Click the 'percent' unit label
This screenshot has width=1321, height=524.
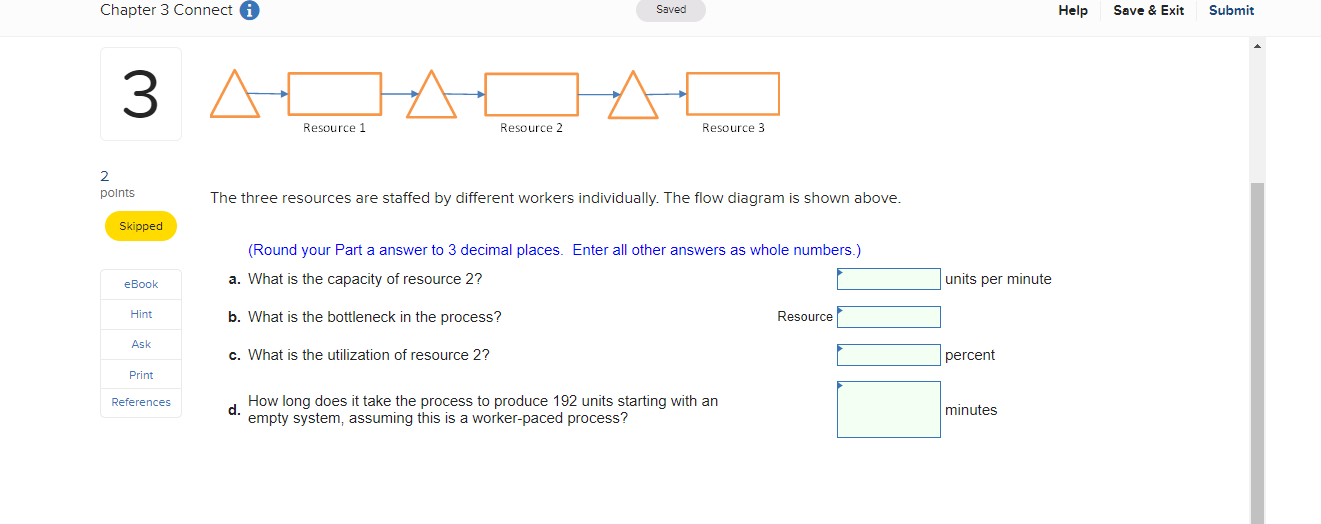coord(970,355)
